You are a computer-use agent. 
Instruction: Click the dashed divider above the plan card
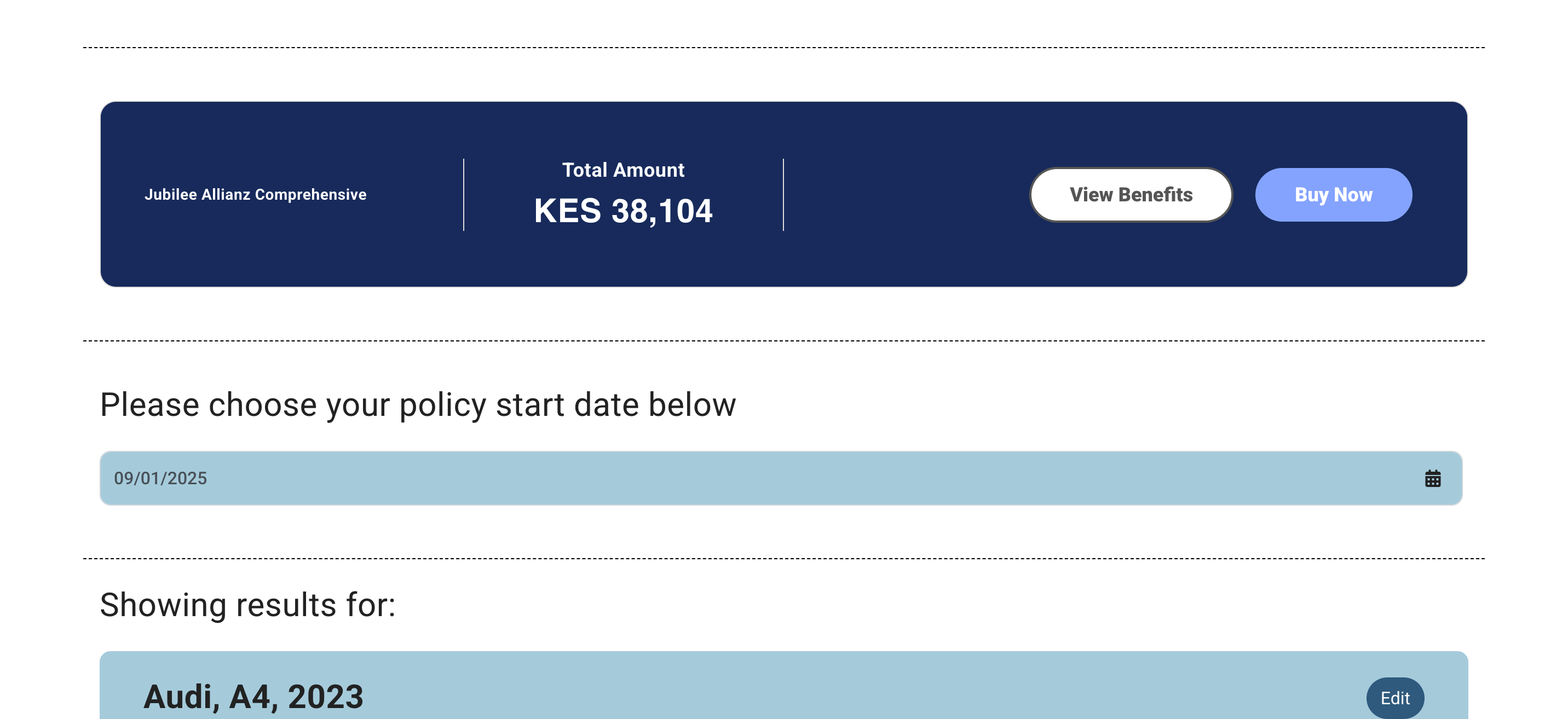point(784,48)
